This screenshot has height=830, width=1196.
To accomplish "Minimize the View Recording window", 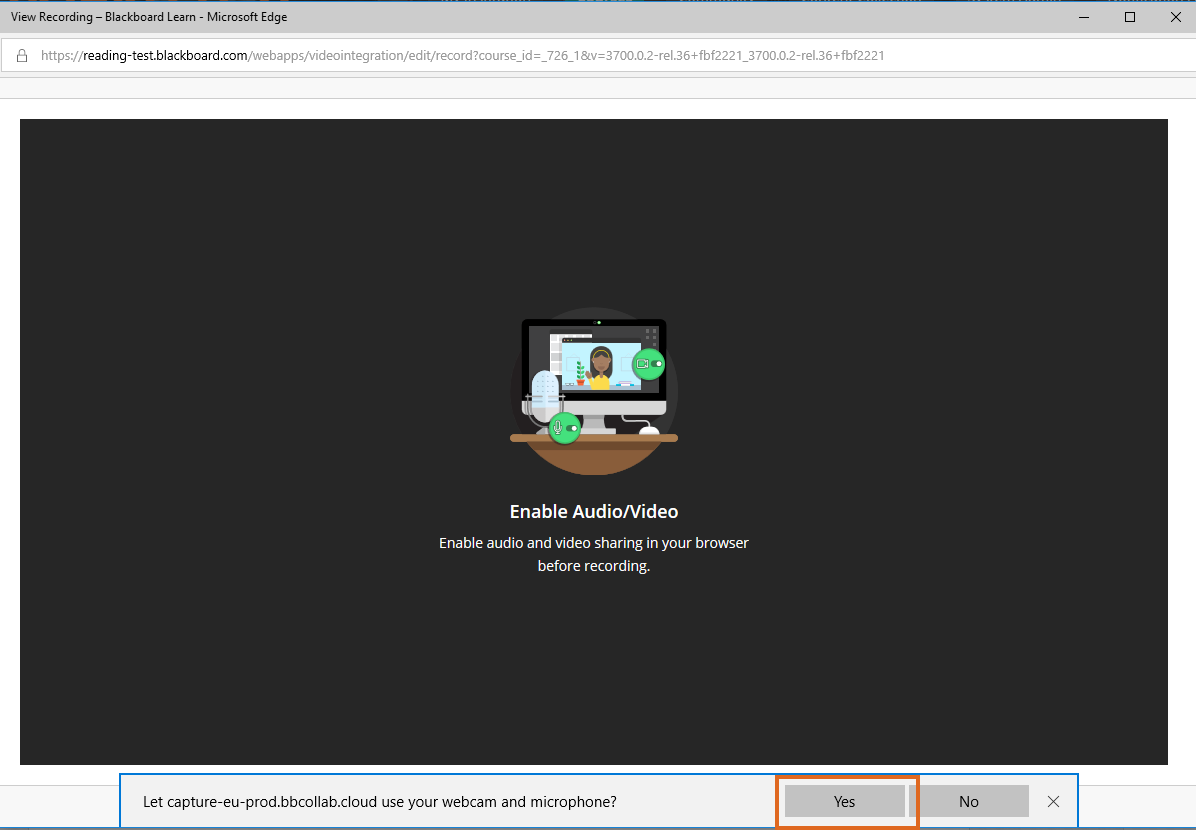I will pos(1084,17).
